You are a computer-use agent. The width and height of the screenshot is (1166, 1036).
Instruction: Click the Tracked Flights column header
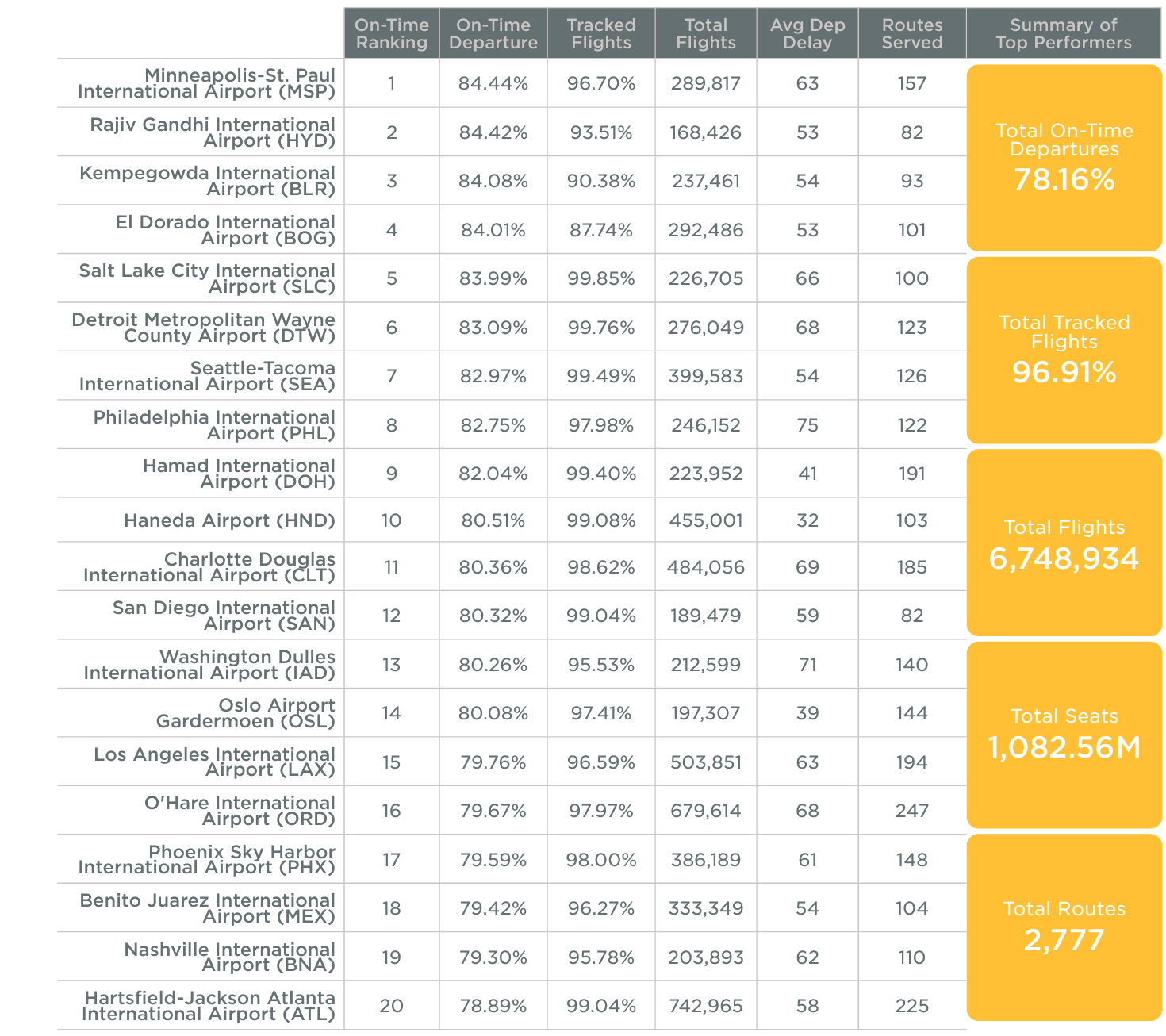point(601,34)
